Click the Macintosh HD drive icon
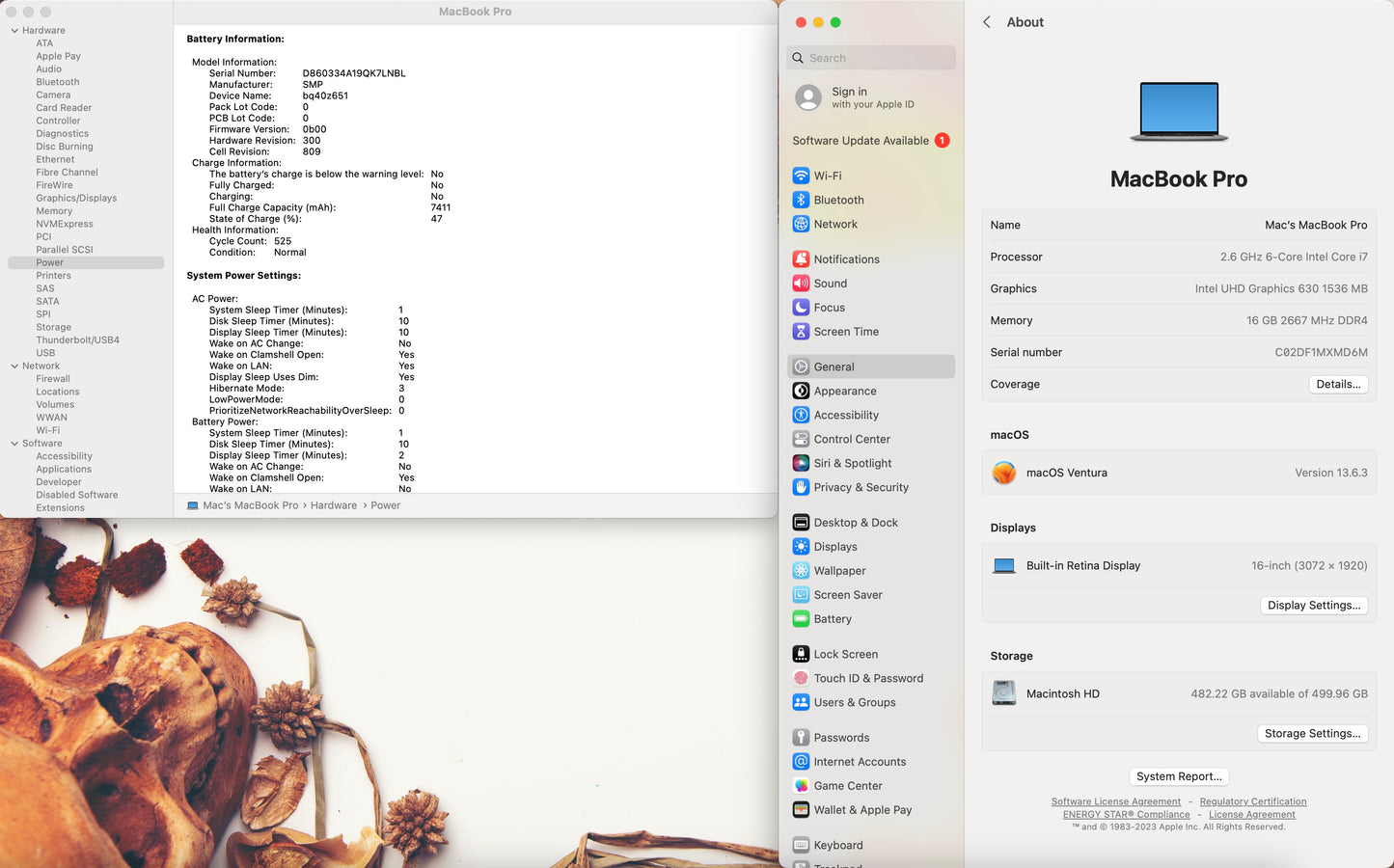1394x868 pixels. [x=1004, y=693]
